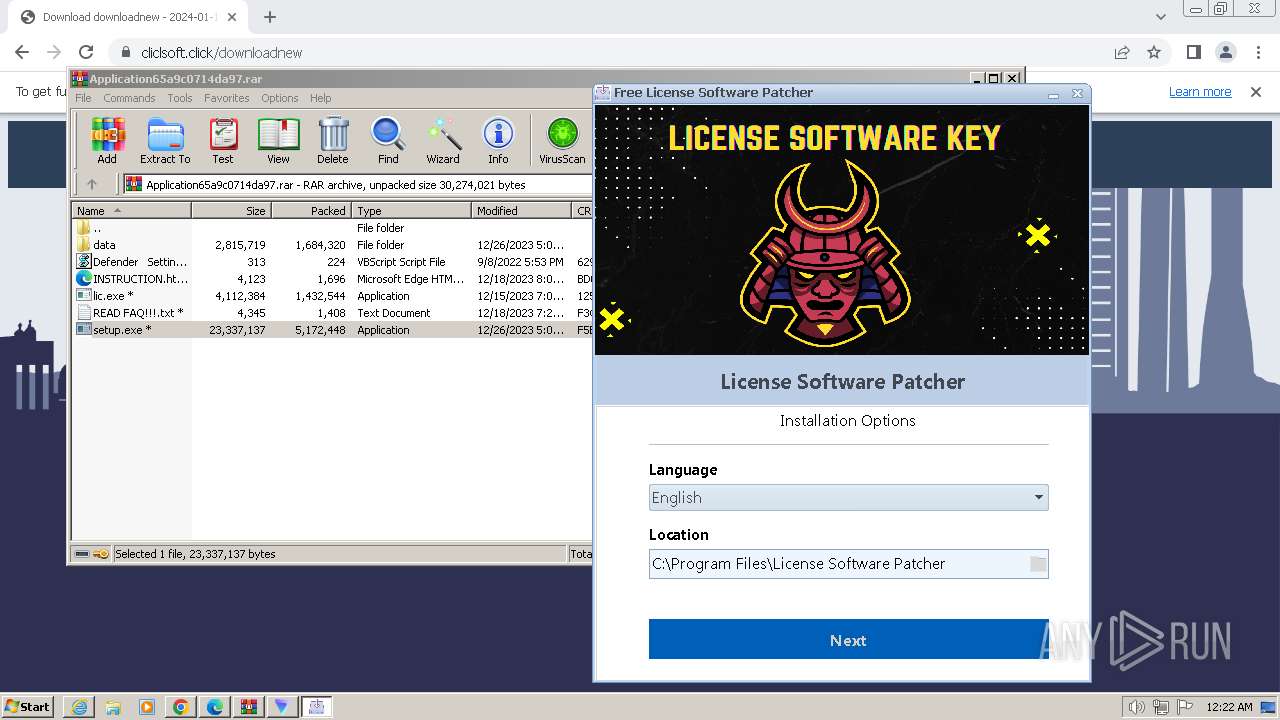The width and height of the screenshot is (1280, 720).
Task: Toggle Chrome side panel icon
Action: click(1193, 52)
